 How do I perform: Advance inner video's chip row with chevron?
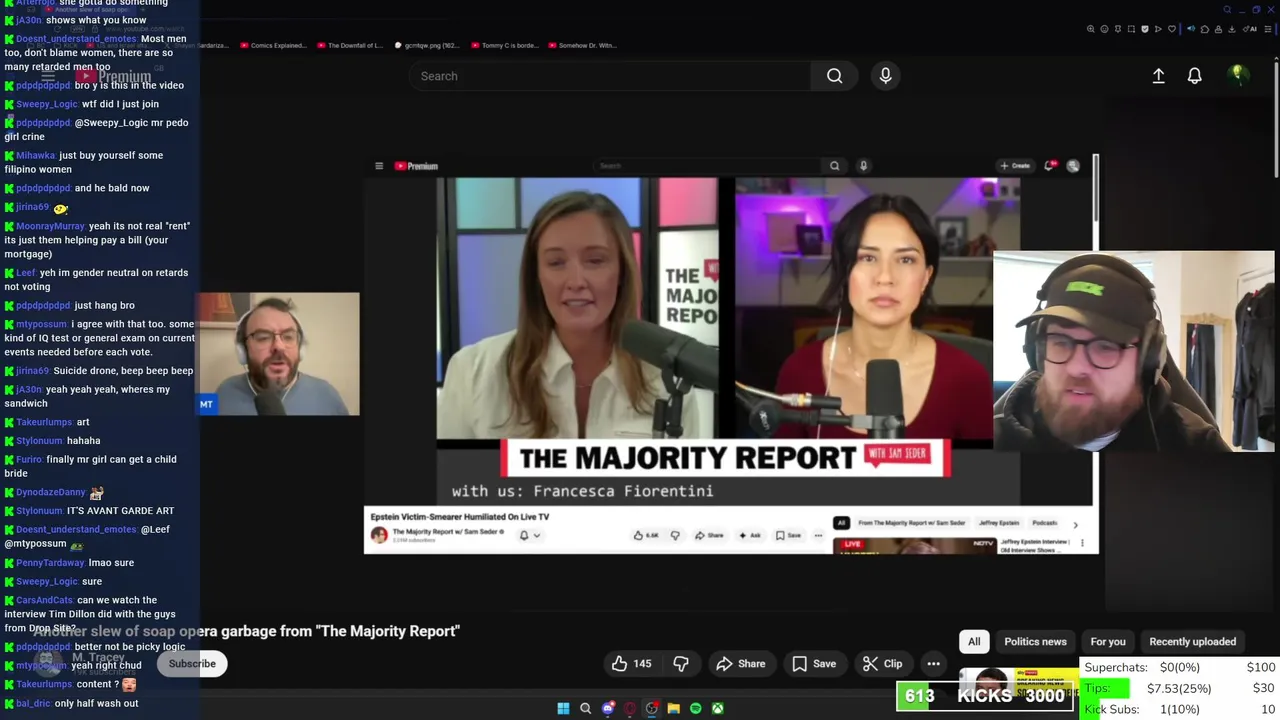[1075, 524]
